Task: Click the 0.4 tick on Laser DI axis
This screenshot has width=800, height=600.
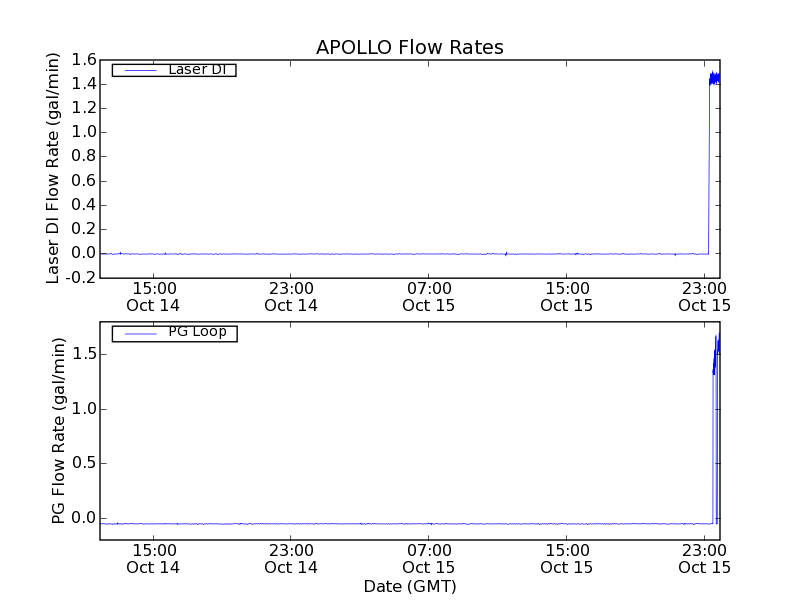Action: 84,205
